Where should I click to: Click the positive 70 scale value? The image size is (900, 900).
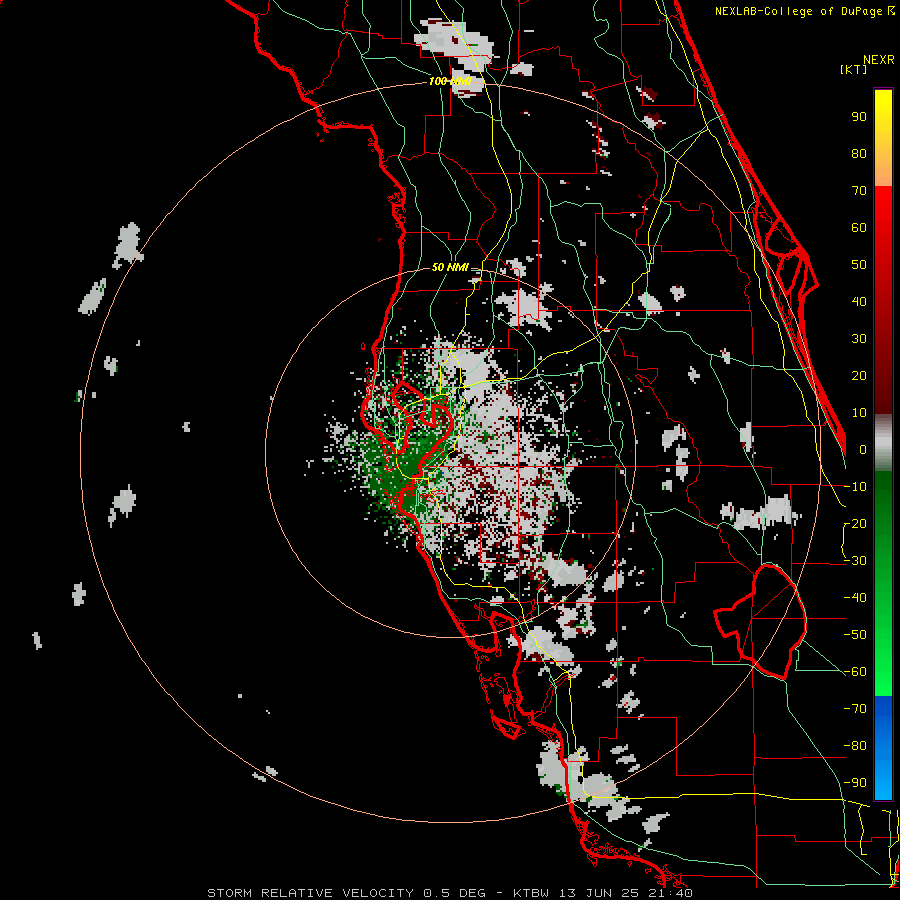pyautogui.click(x=859, y=191)
